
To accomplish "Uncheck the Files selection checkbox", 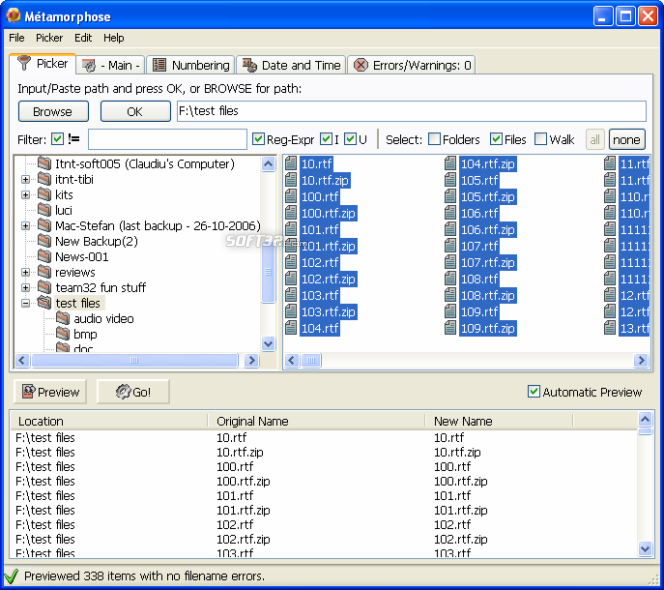I will pyautogui.click(x=496, y=139).
